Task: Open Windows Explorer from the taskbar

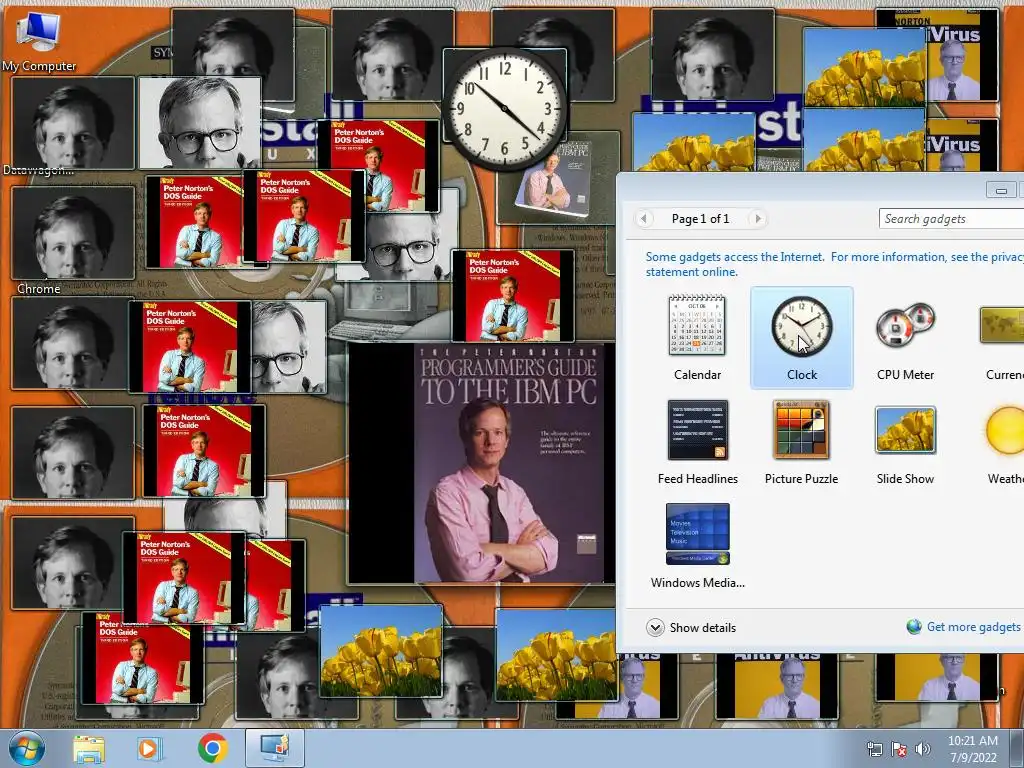Action: [x=89, y=748]
